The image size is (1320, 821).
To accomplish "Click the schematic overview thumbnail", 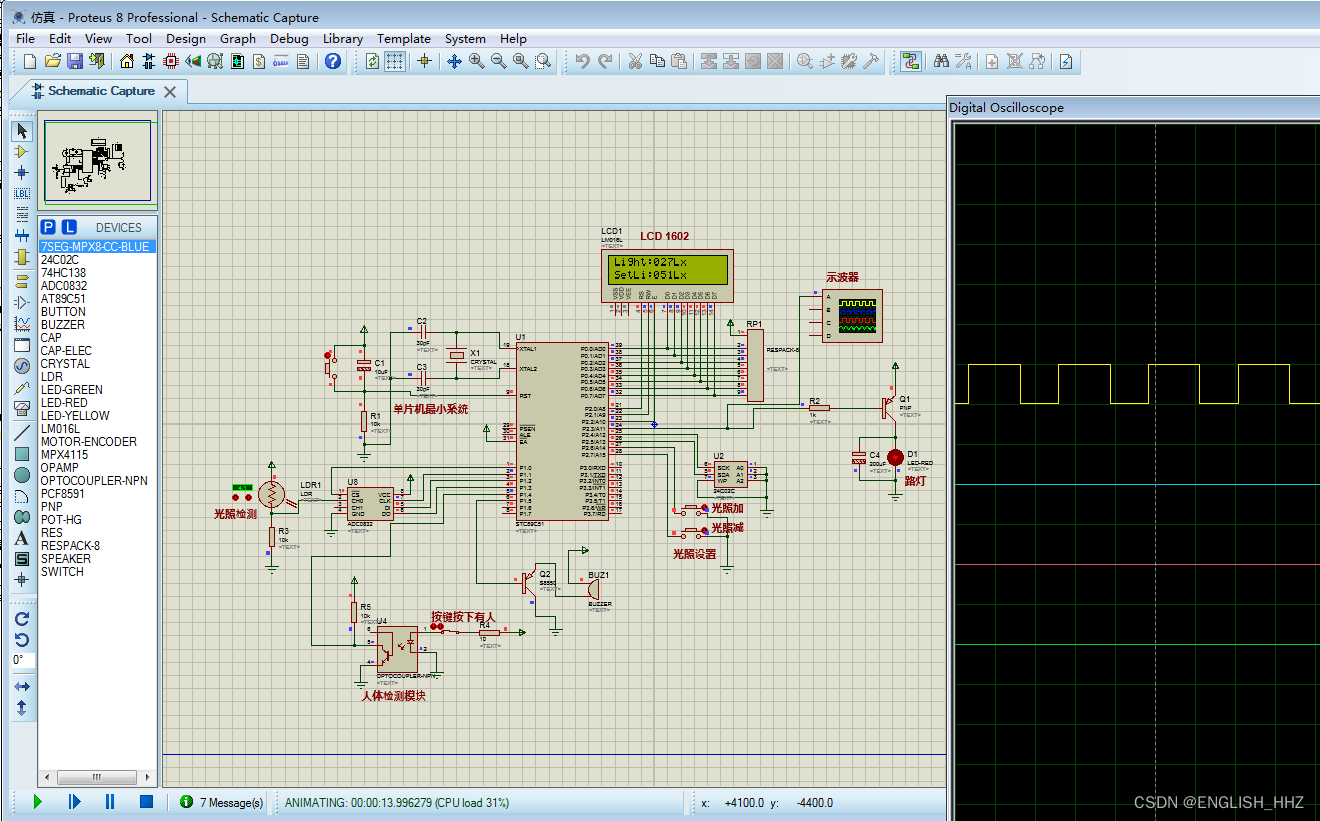I will [x=96, y=162].
